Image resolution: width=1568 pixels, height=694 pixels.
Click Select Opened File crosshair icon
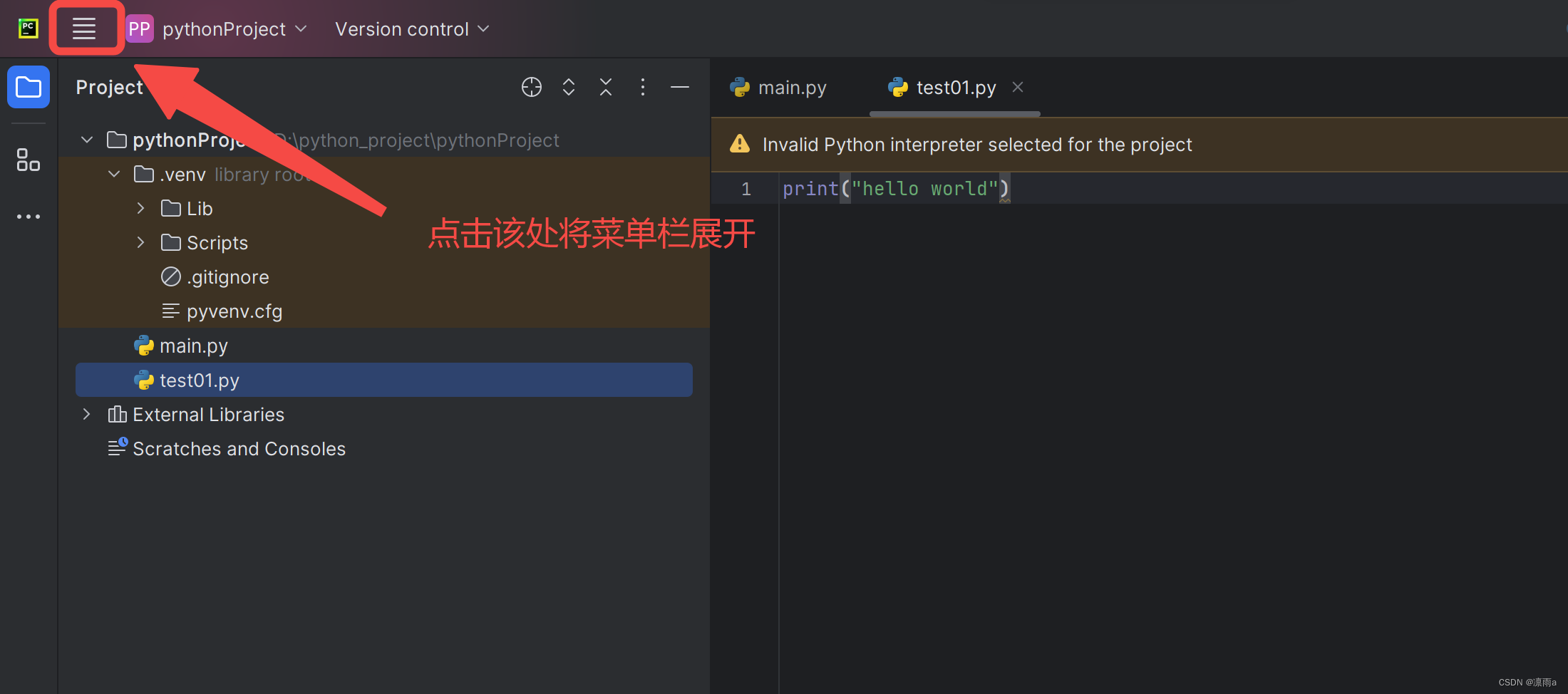tap(532, 87)
